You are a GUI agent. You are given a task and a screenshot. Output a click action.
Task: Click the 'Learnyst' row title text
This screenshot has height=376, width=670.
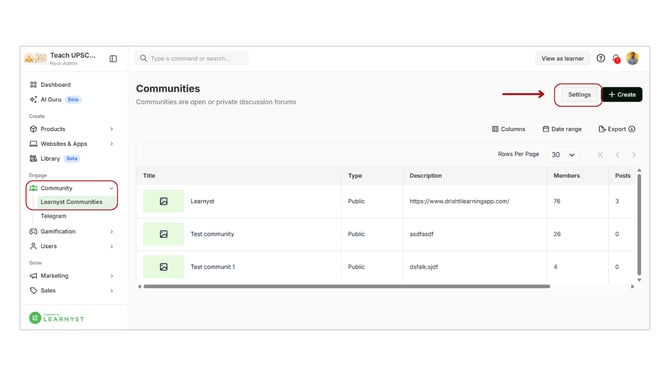pos(203,201)
